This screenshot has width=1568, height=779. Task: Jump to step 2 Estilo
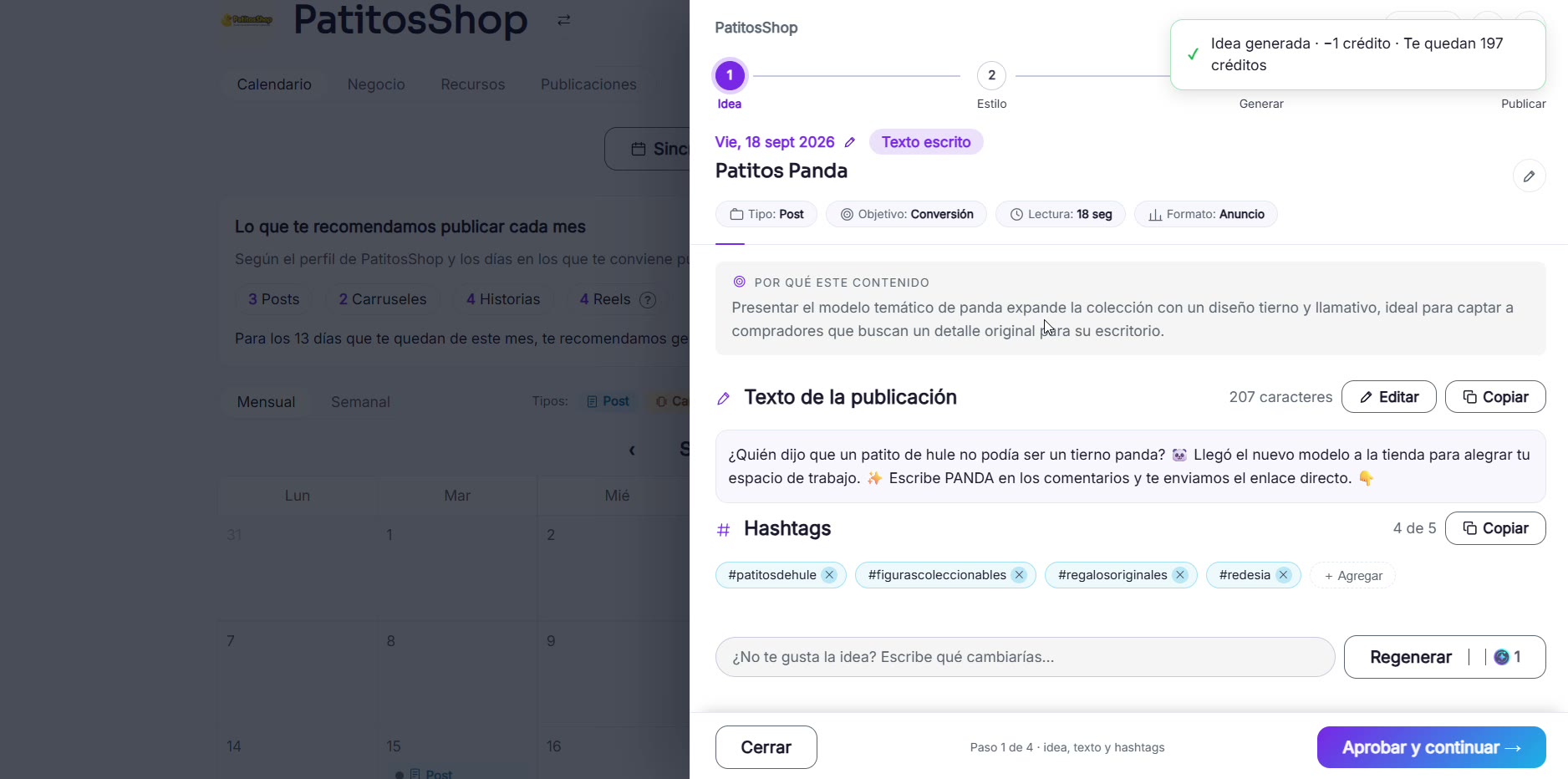pos(991,75)
